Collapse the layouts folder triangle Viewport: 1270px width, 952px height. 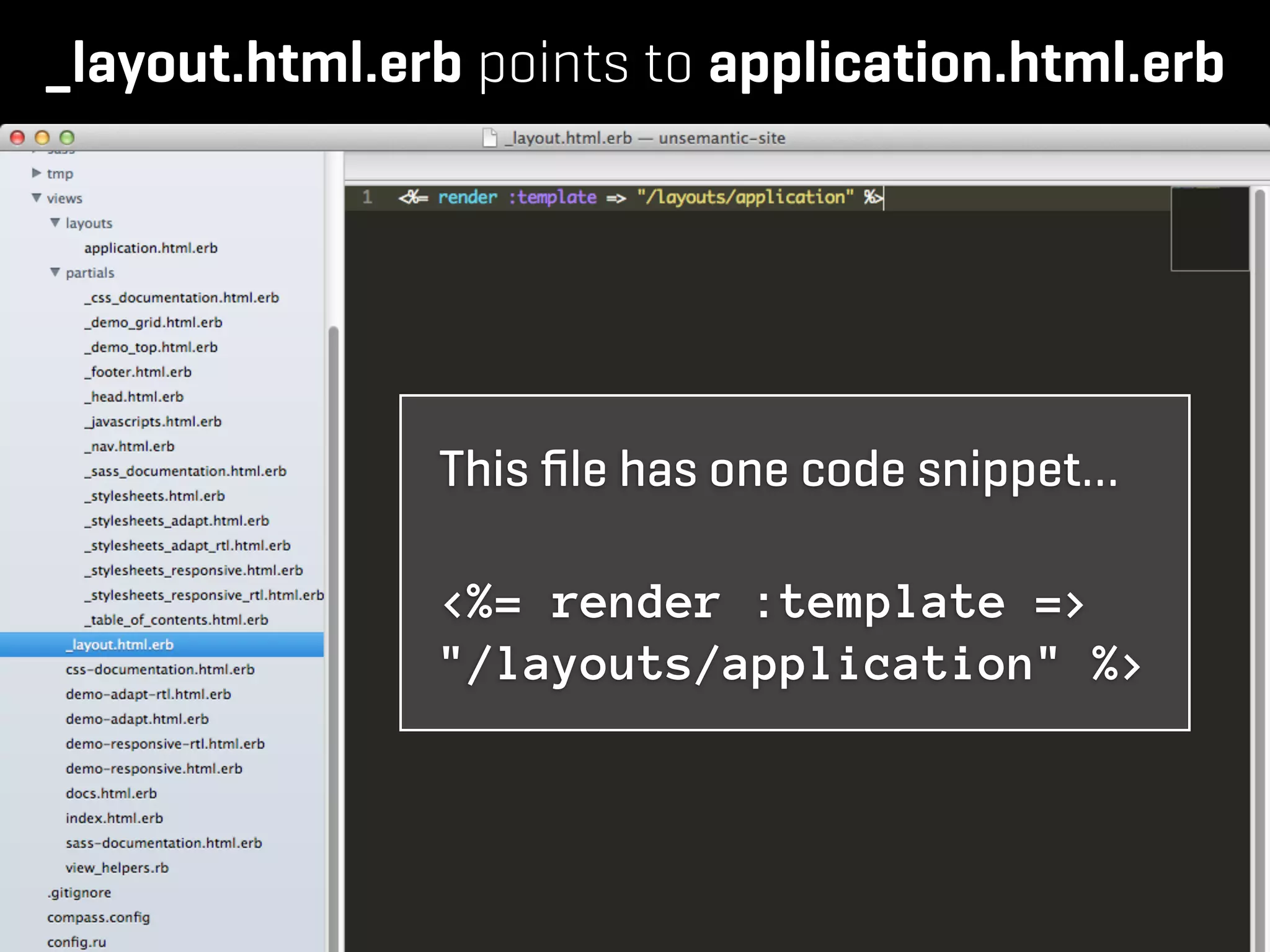[x=55, y=223]
